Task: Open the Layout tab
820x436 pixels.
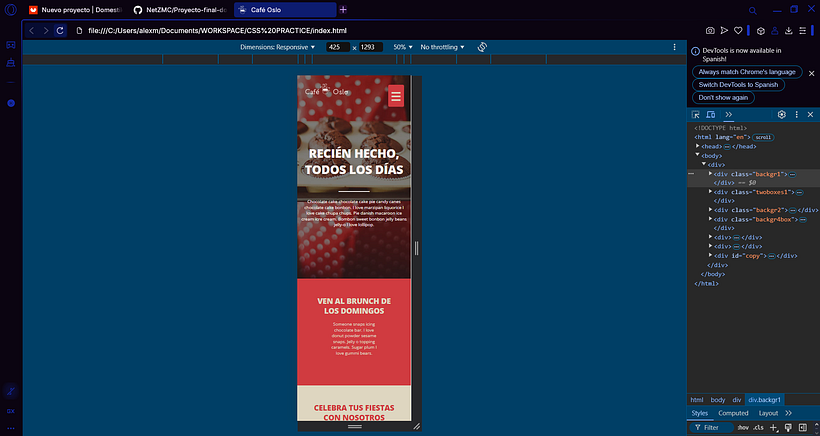Action: 768,413
